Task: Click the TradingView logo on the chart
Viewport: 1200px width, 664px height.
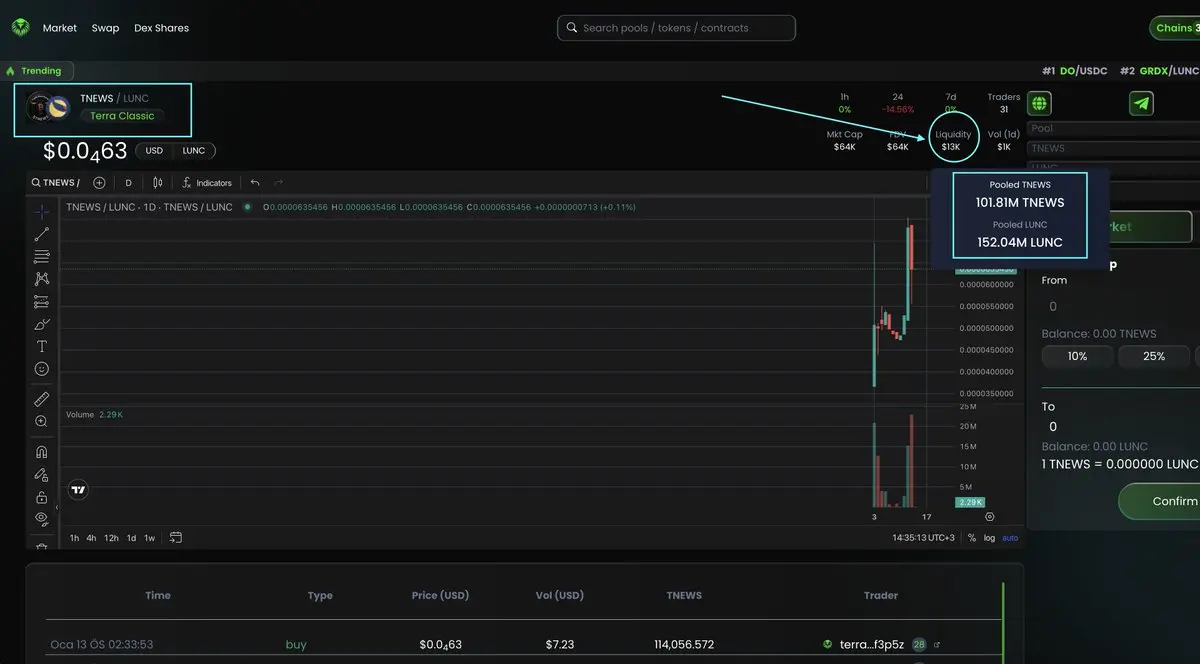Action: [78, 490]
